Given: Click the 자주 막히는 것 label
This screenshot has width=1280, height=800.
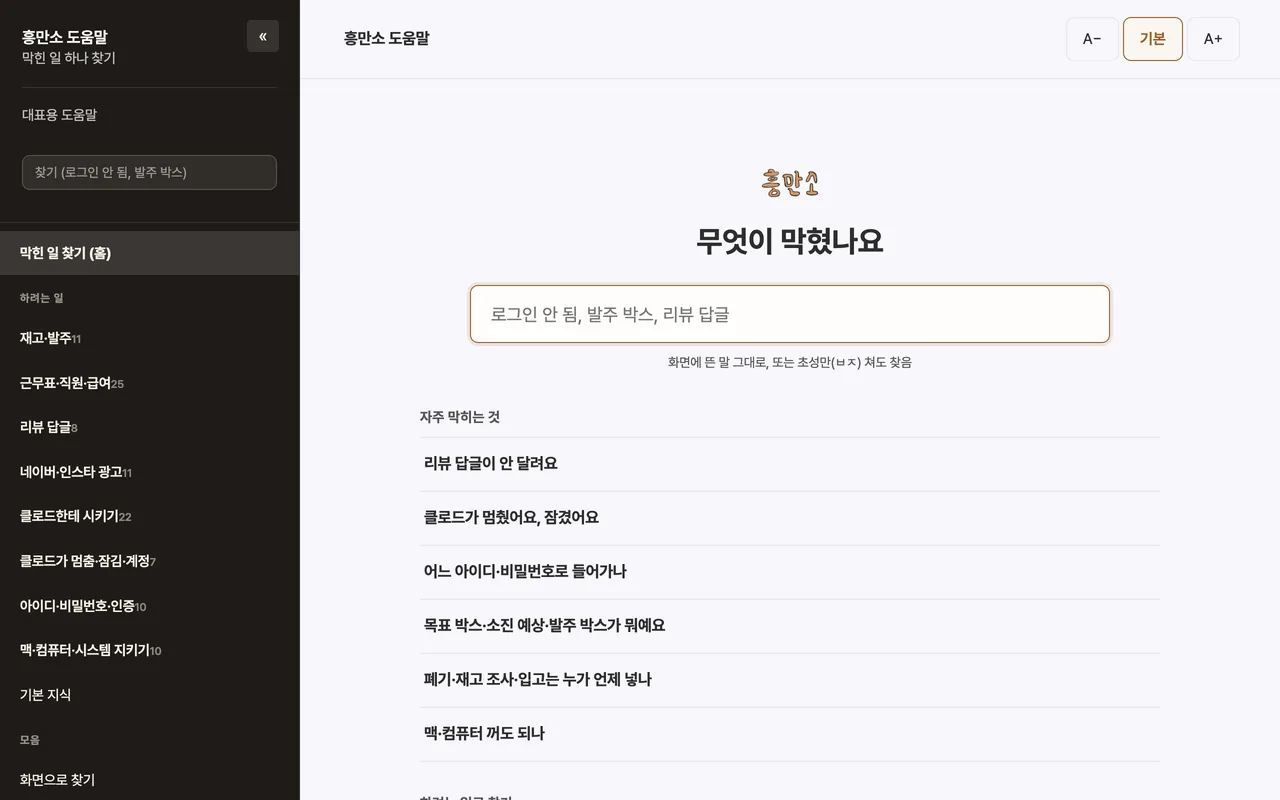Looking at the screenshot, I should (x=460, y=417).
